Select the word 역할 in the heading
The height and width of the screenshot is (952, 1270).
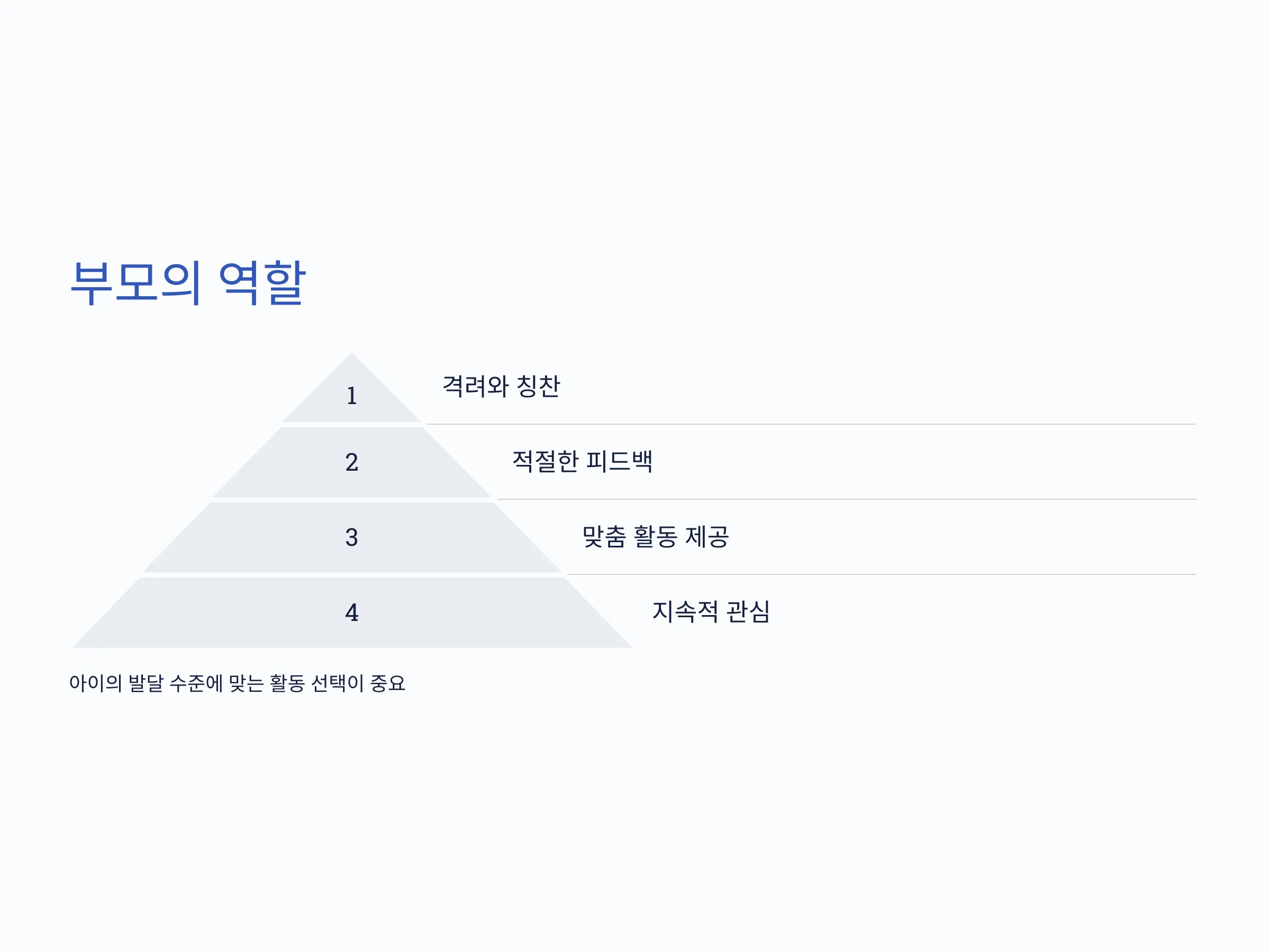click(x=262, y=282)
